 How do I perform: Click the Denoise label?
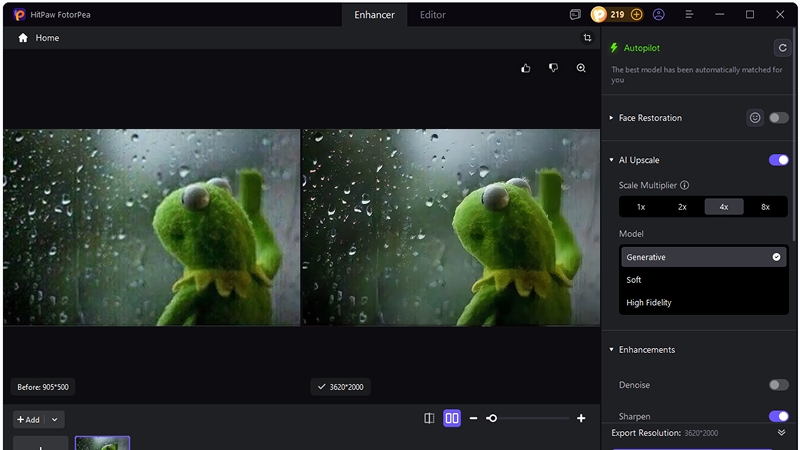[634, 385]
